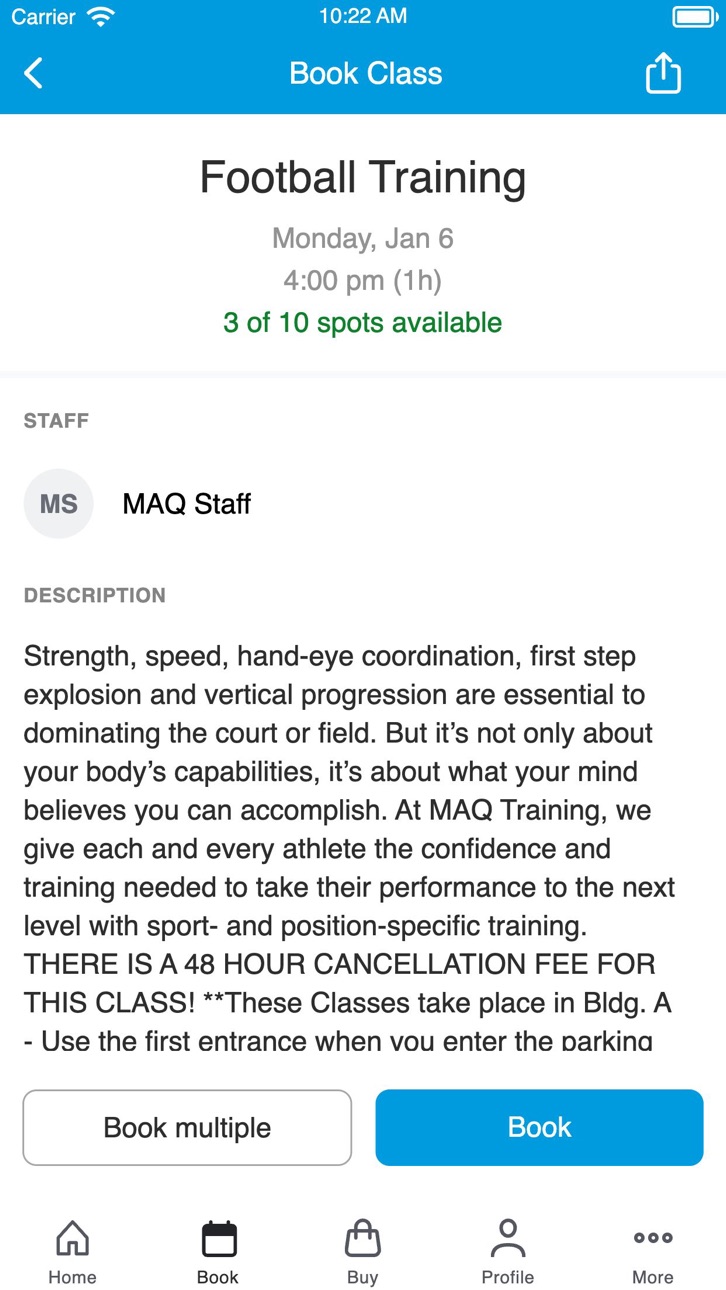Screen dimensions: 726x1290
Task: Tap the Home house icon
Action: tap(72, 1238)
